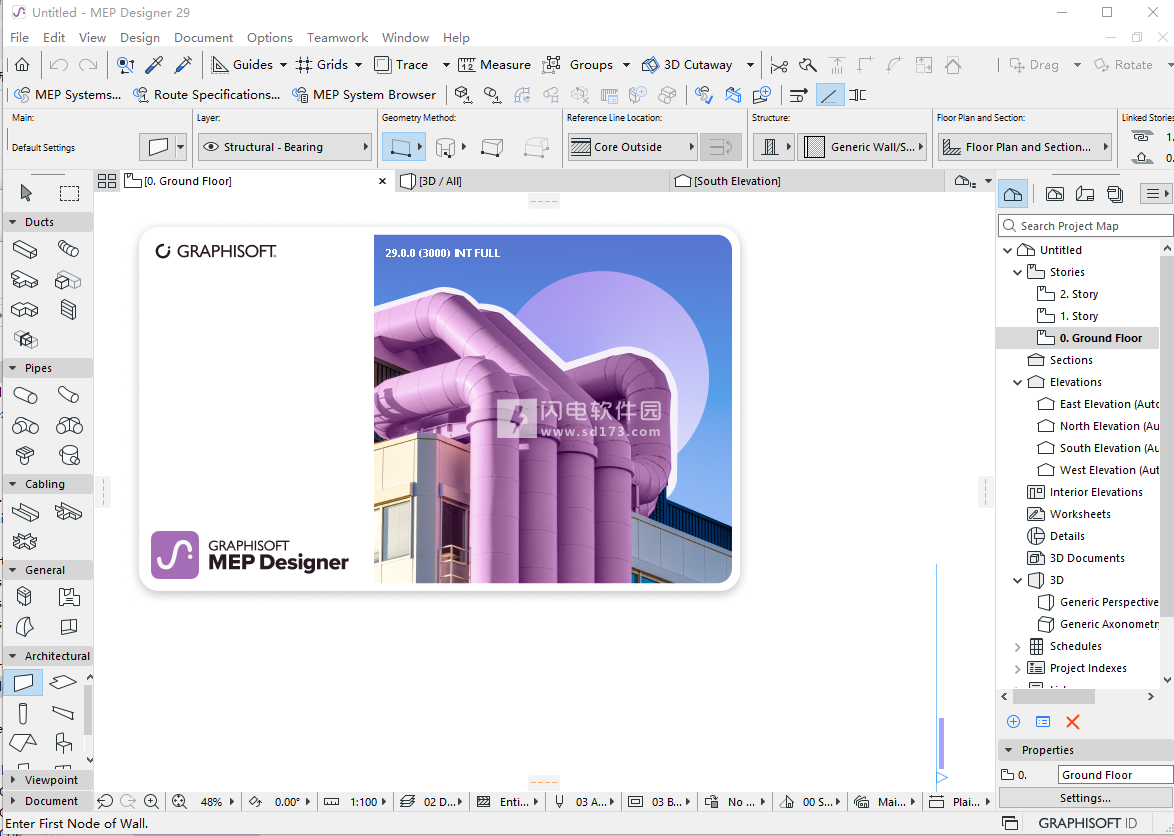1174x836 pixels.
Task: Select the Arrow selection tool
Action: pos(26,193)
